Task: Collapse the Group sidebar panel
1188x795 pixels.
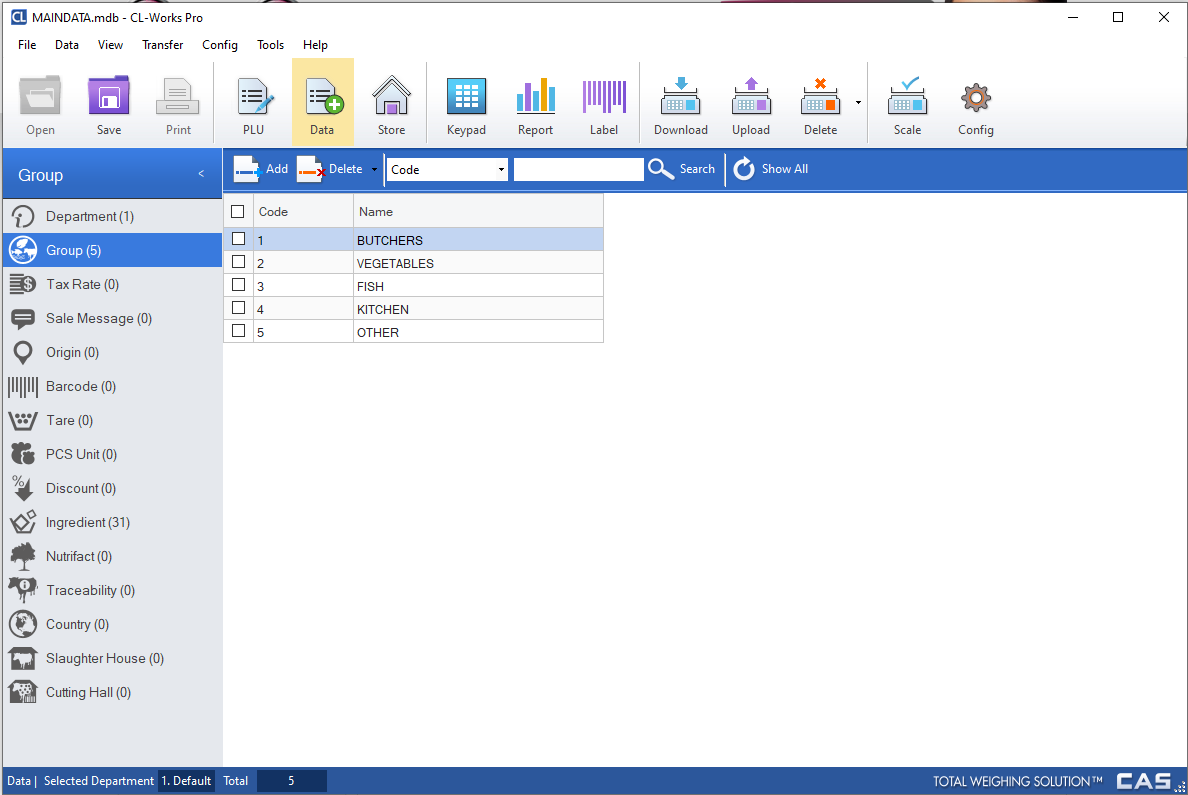Action: click(x=201, y=174)
